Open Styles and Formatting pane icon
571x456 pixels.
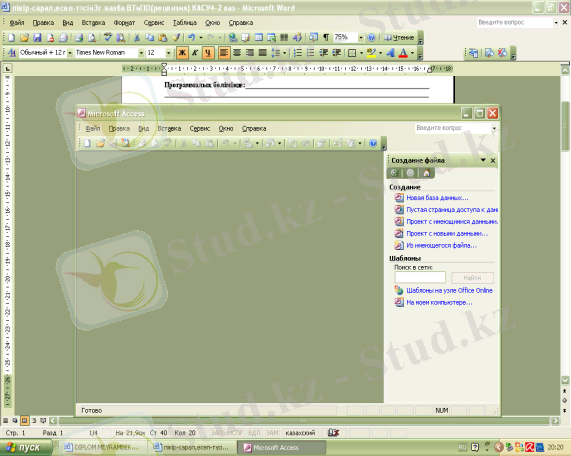click(x=12, y=53)
